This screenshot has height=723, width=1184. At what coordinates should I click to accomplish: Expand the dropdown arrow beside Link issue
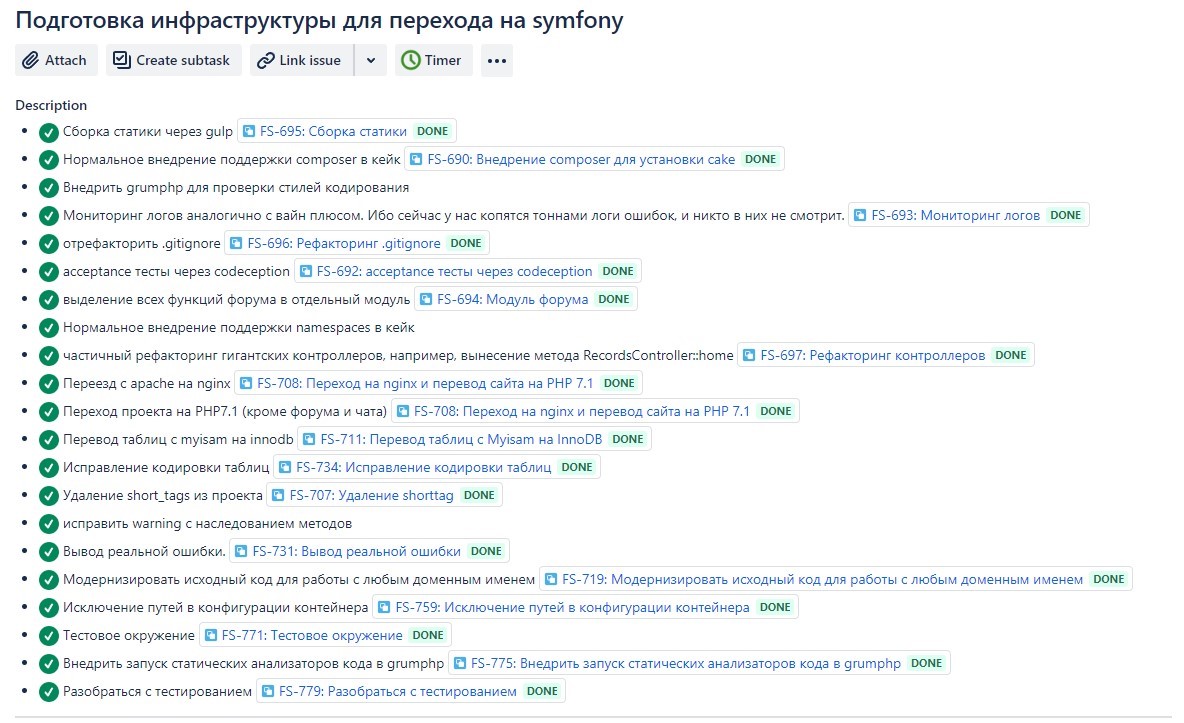[x=371, y=60]
